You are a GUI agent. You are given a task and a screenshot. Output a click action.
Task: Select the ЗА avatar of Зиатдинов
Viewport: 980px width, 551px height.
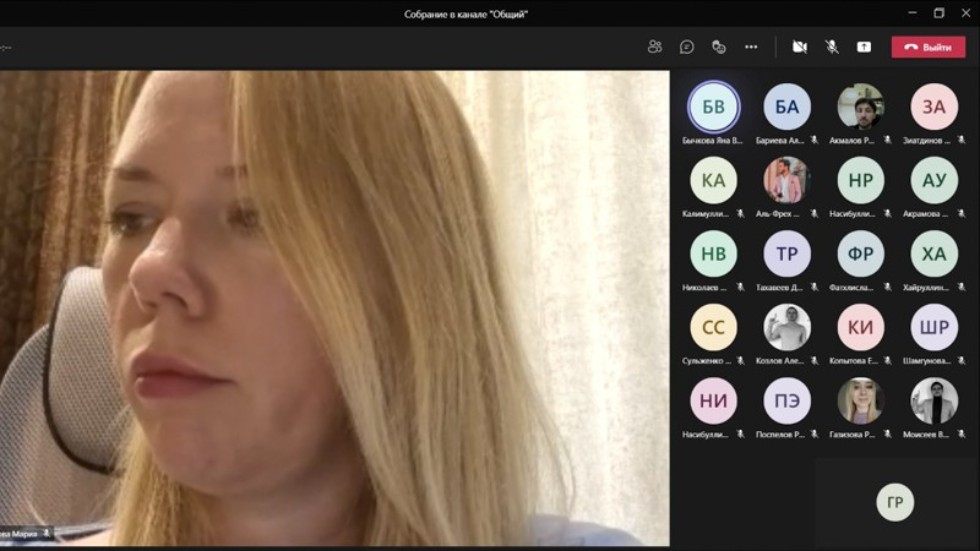coord(934,107)
